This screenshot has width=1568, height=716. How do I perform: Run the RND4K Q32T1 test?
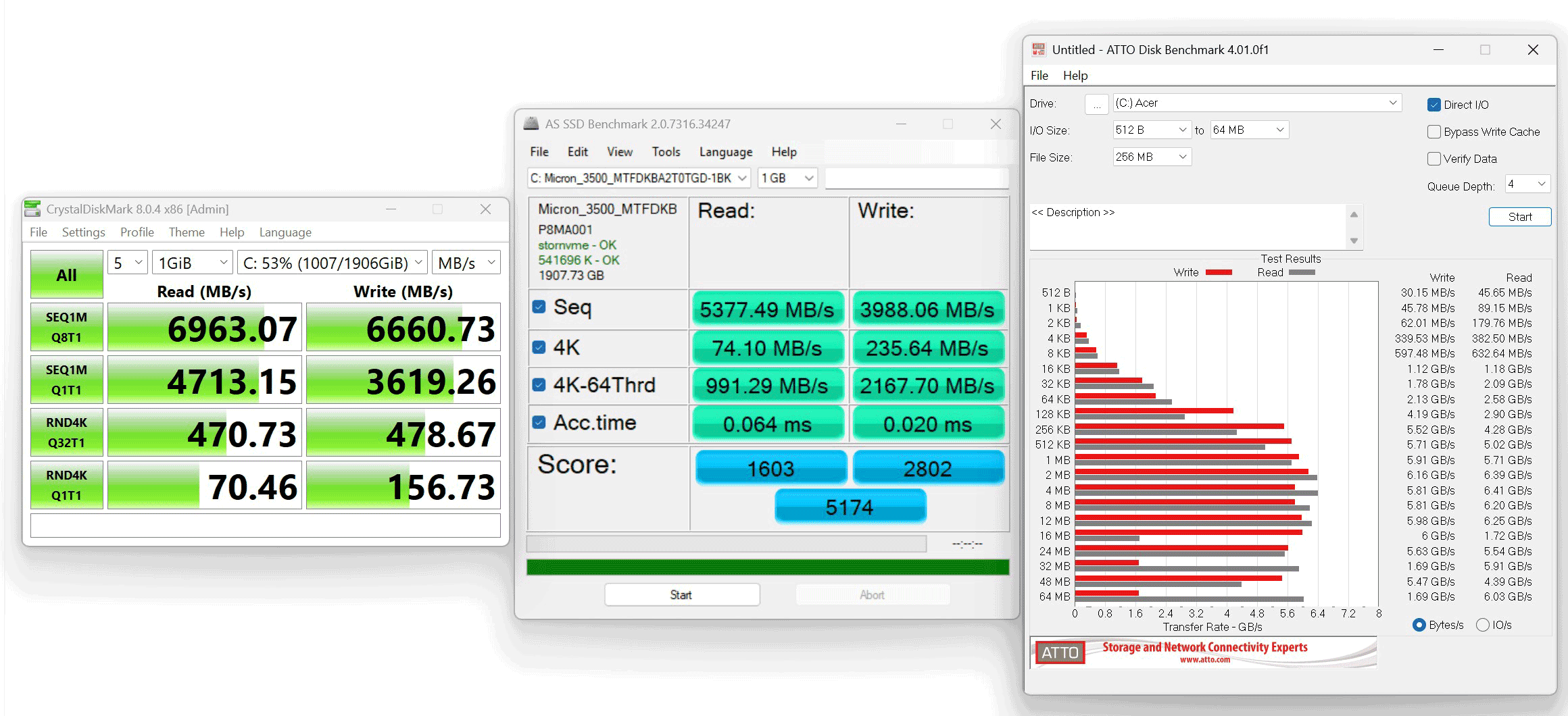tap(66, 432)
